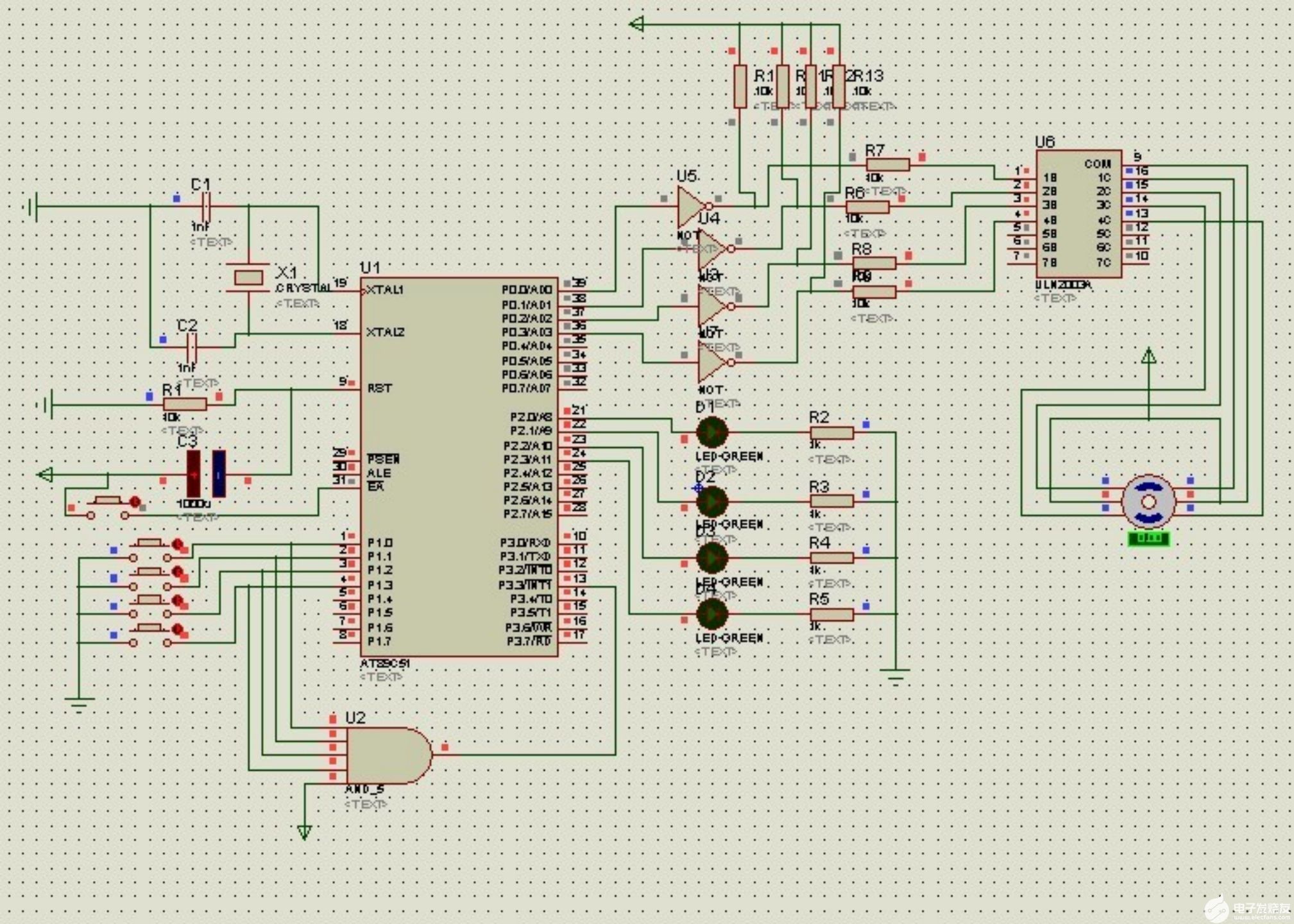Click the D2 green LED
Screen dimensions: 1294x924
711,501
